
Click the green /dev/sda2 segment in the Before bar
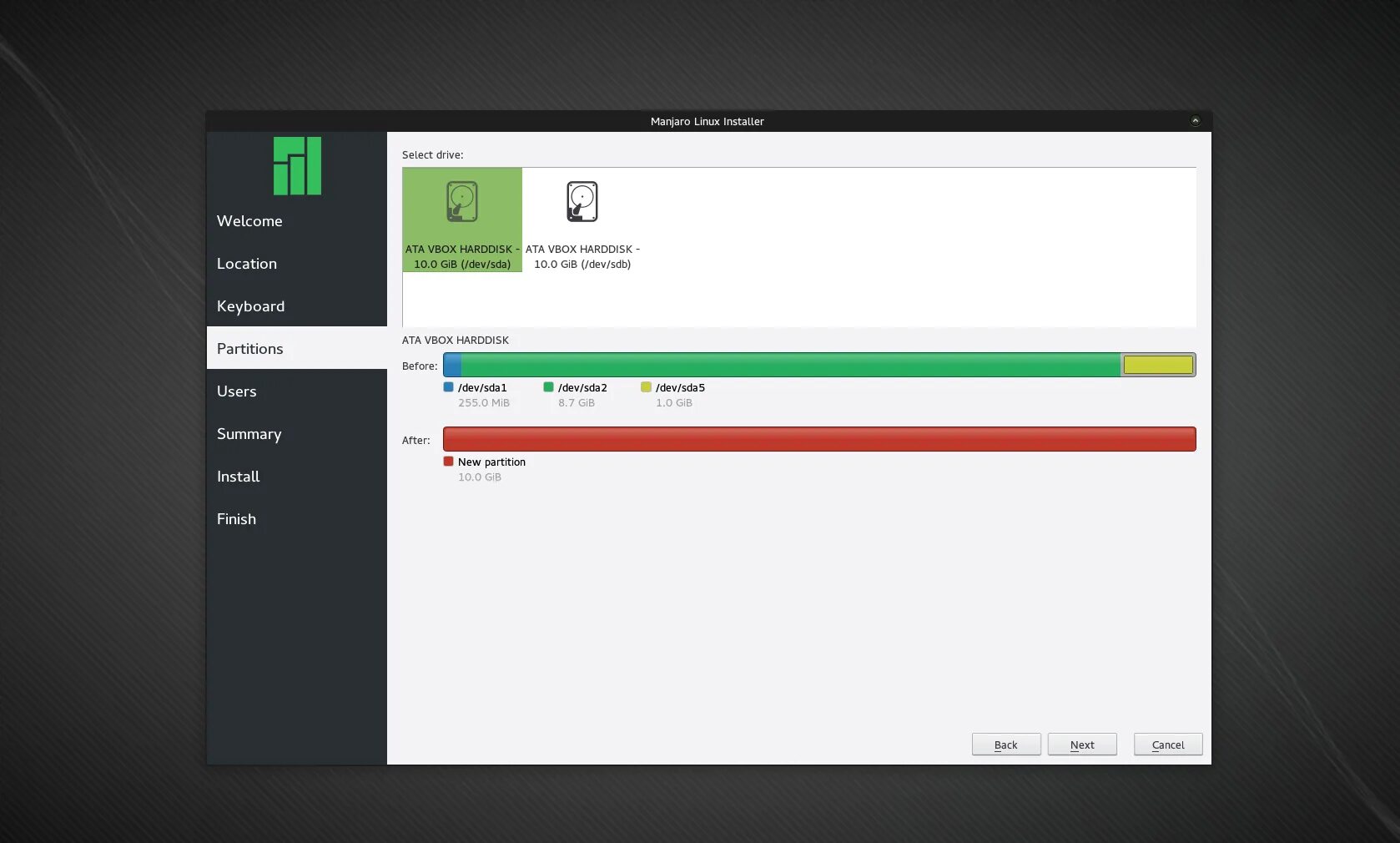tap(791, 365)
